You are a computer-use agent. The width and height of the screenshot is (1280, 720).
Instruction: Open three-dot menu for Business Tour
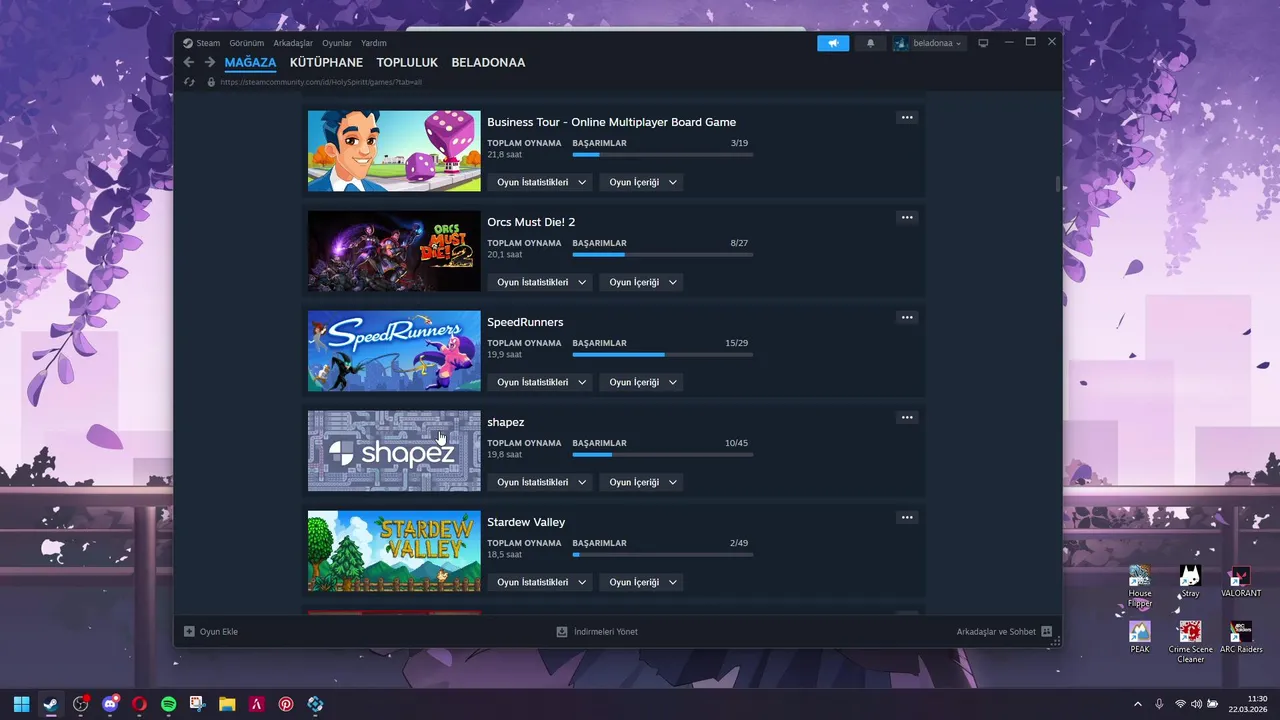[907, 117]
